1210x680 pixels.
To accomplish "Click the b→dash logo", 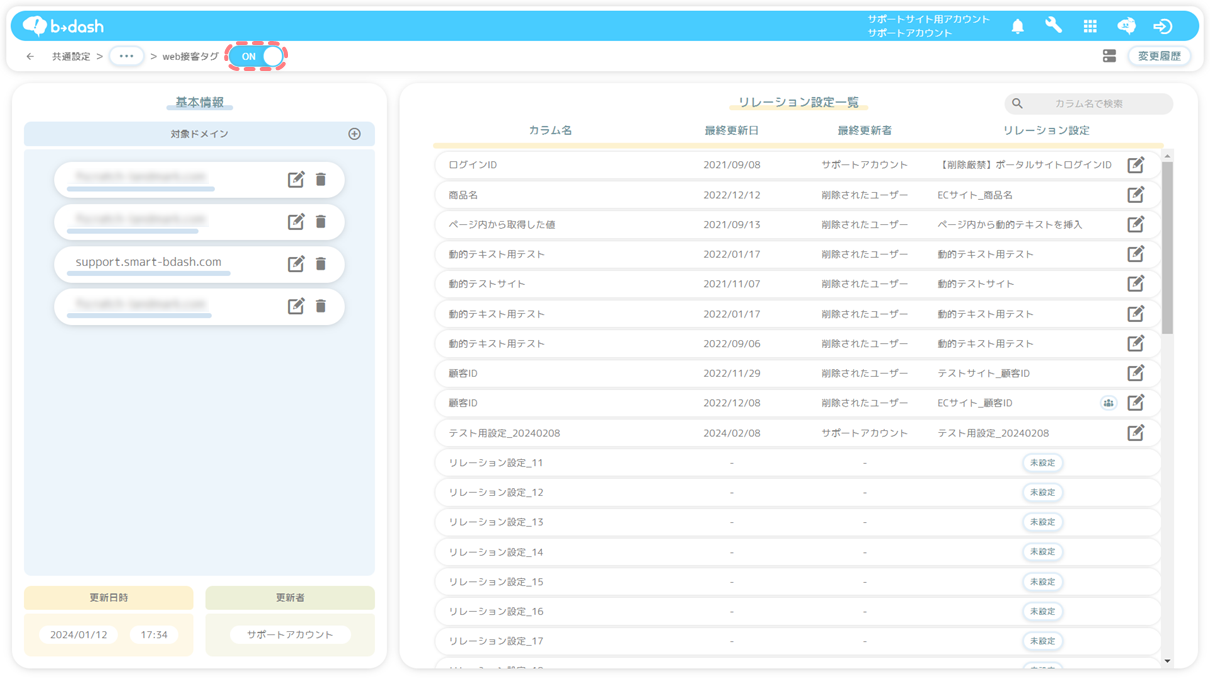I will 64,26.
